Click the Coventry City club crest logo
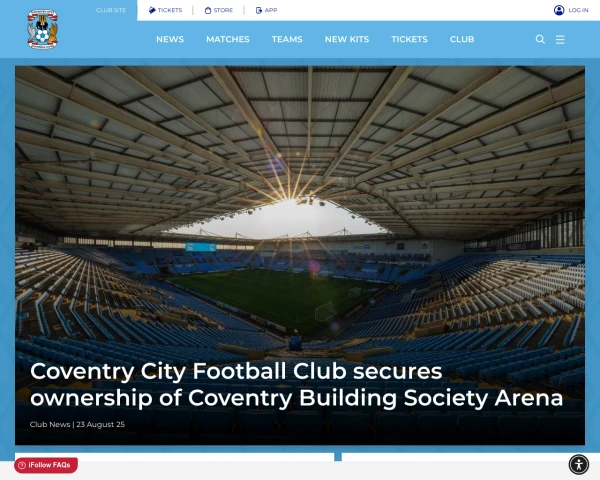 [x=42, y=29]
